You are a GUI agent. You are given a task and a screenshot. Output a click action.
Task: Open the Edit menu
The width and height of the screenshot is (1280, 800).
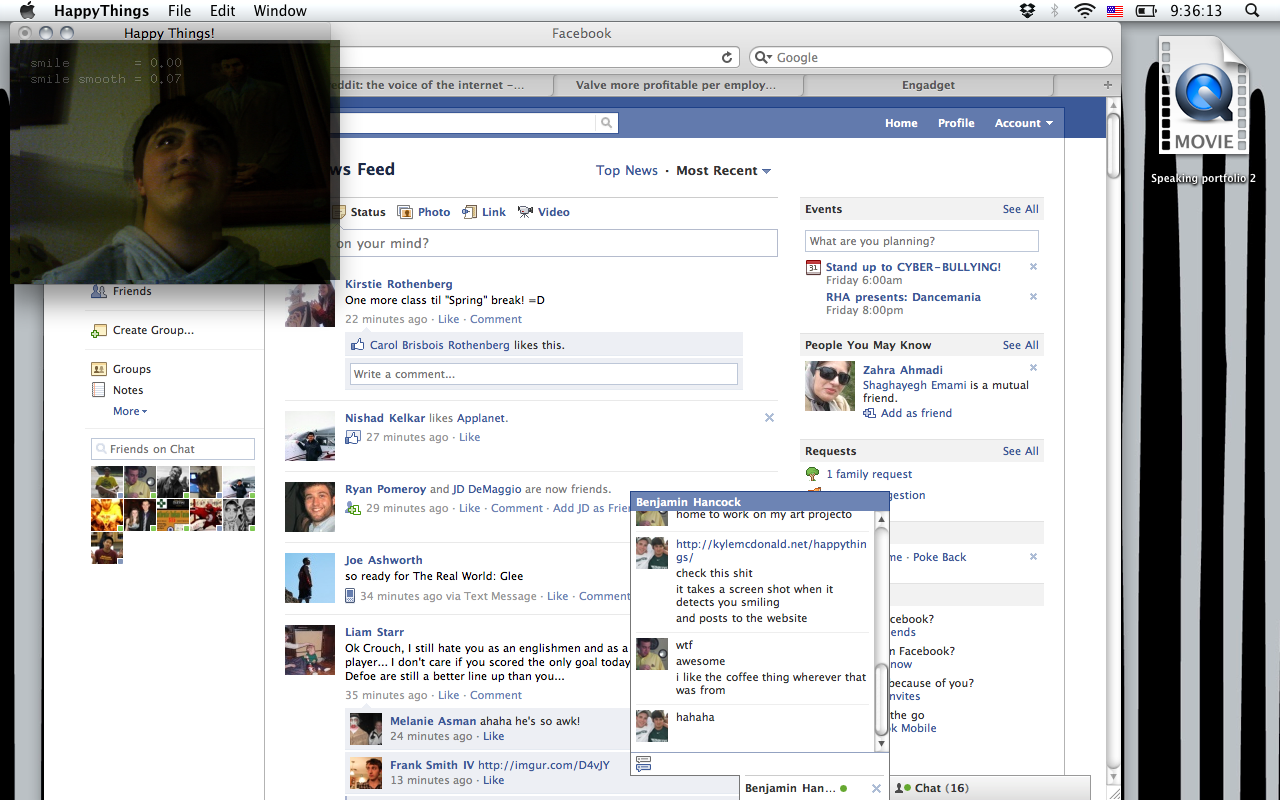[x=222, y=11]
